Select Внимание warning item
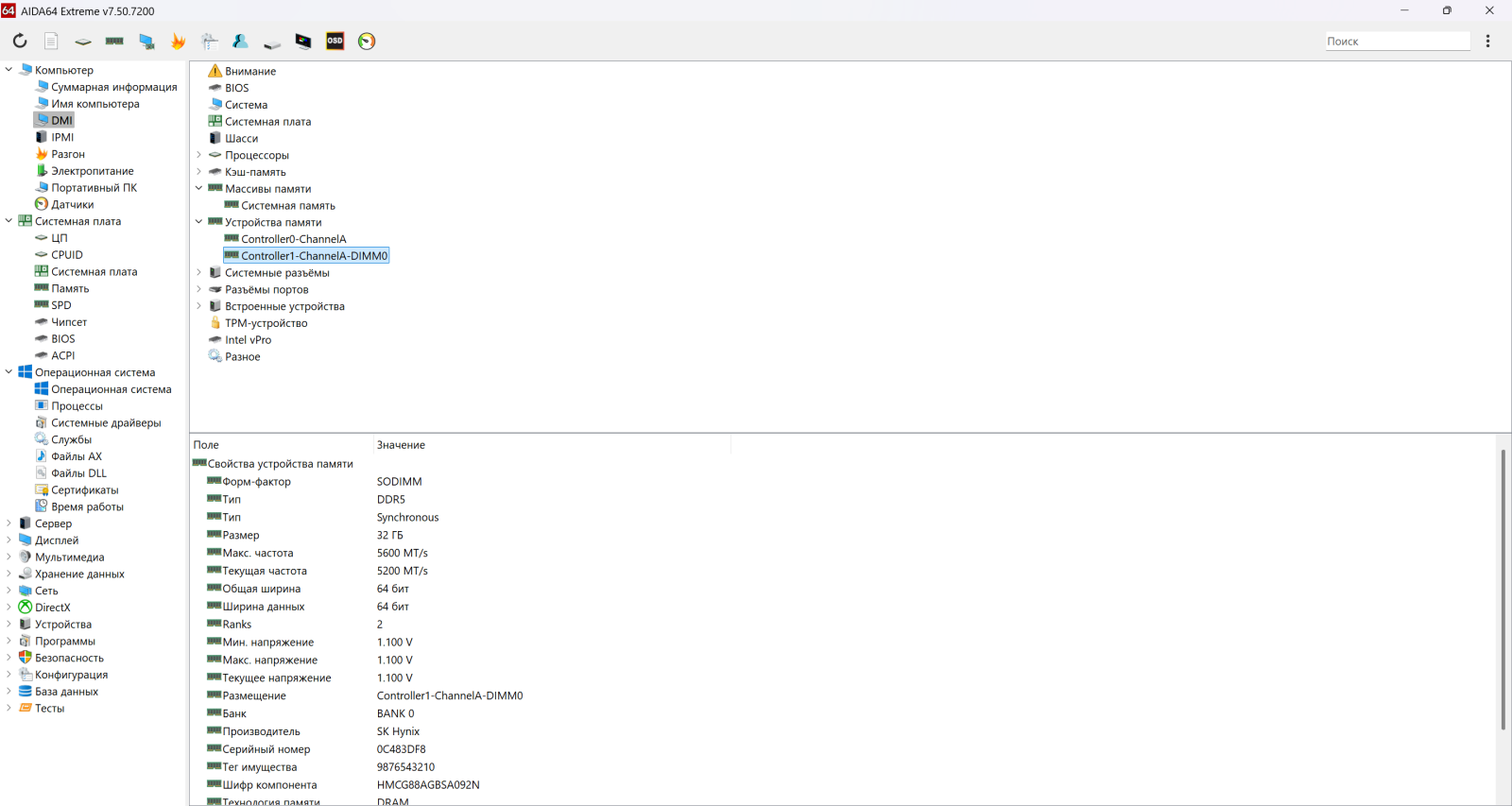Screen dimensions: 1512x806 point(250,71)
